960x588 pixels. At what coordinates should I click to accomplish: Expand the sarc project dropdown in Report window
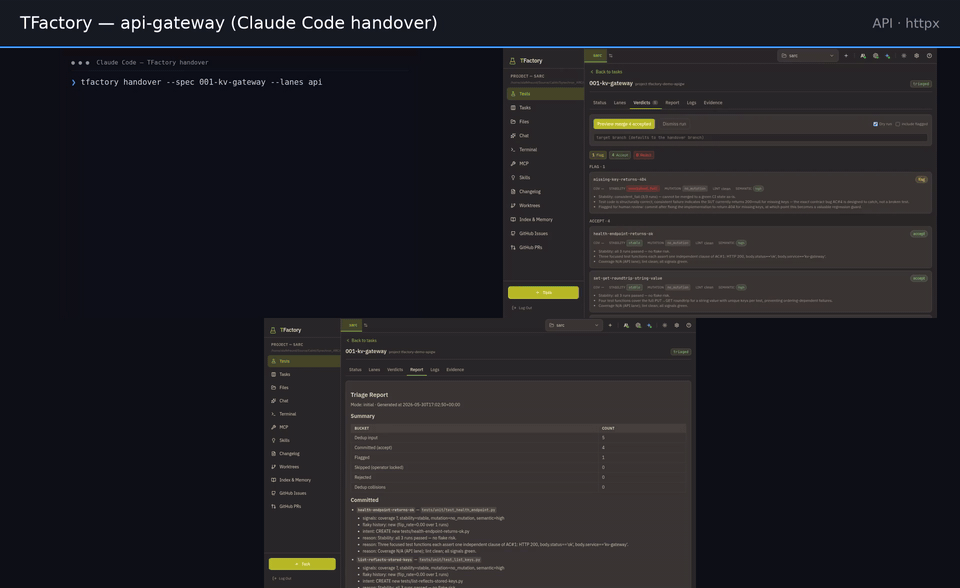[x=573, y=325]
